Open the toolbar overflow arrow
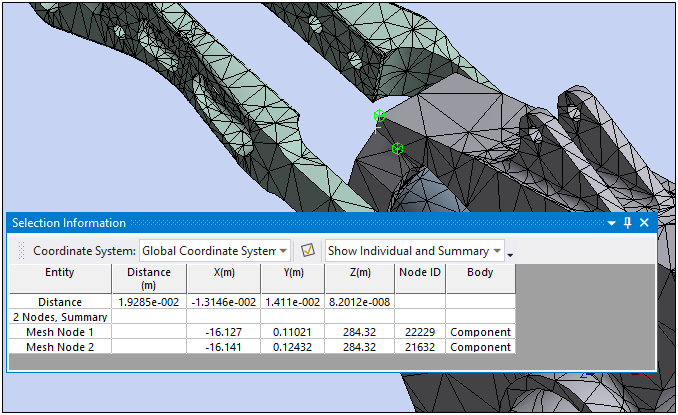Image resolution: width=678 pixels, height=415 pixels. coord(510,255)
